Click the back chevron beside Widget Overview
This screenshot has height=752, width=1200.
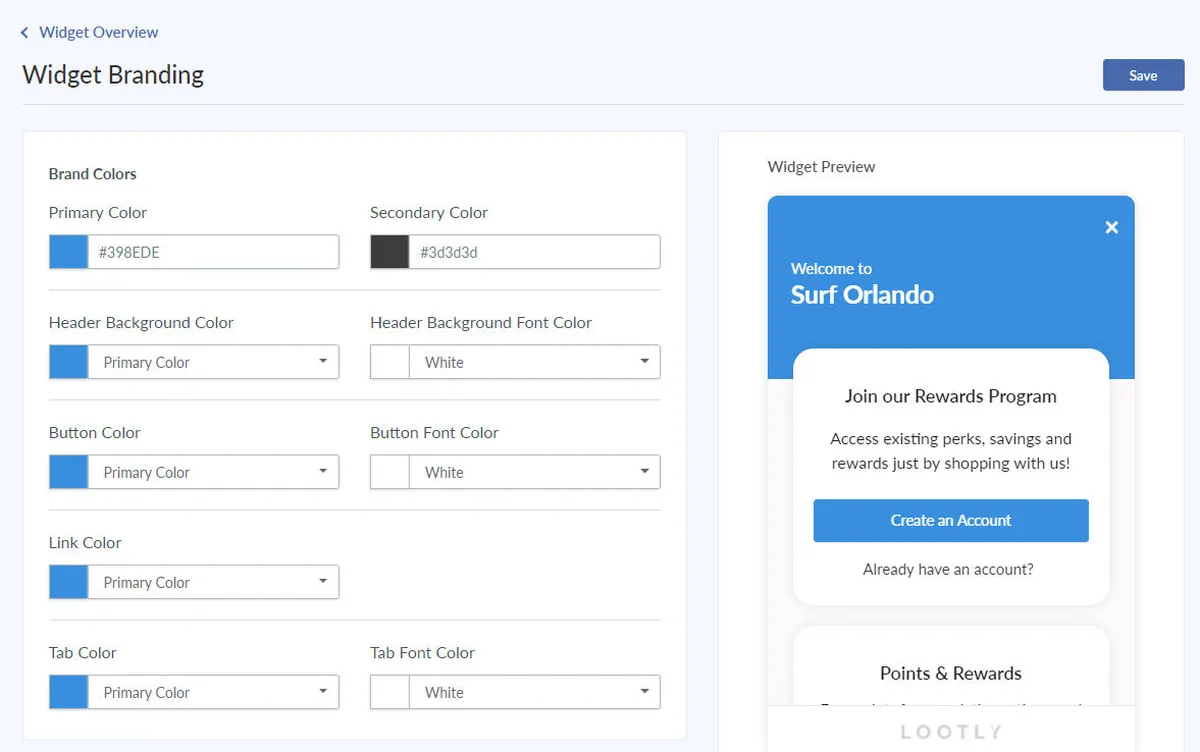(x=25, y=33)
